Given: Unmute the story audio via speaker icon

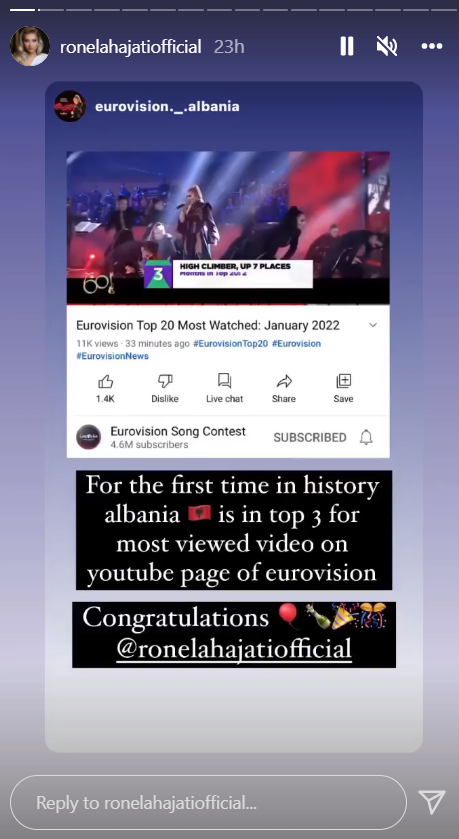Looking at the screenshot, I should pos(386,47).
